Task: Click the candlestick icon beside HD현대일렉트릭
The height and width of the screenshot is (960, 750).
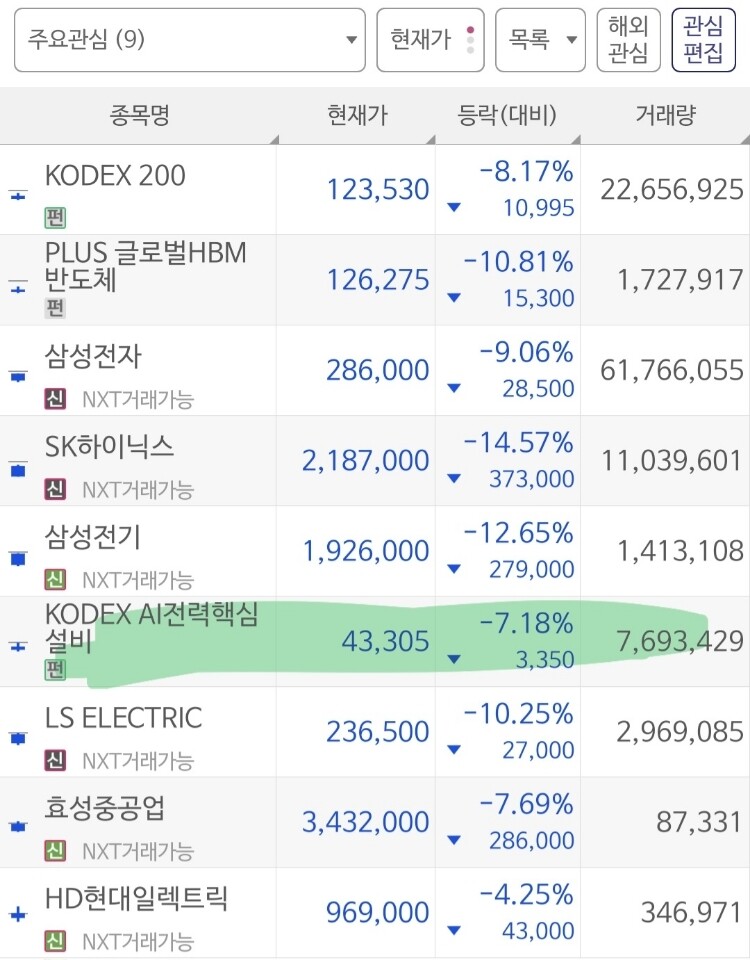Action: point(18,915)
